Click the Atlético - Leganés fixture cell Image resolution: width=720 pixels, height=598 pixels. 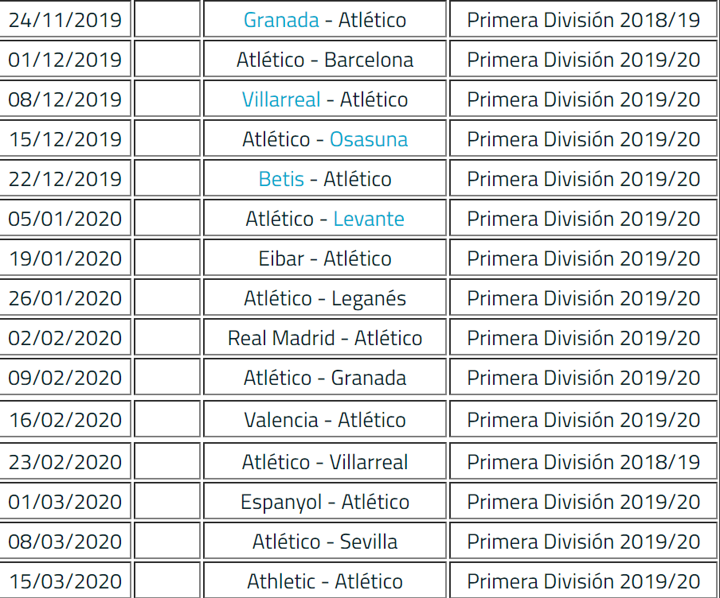[325, 298]
